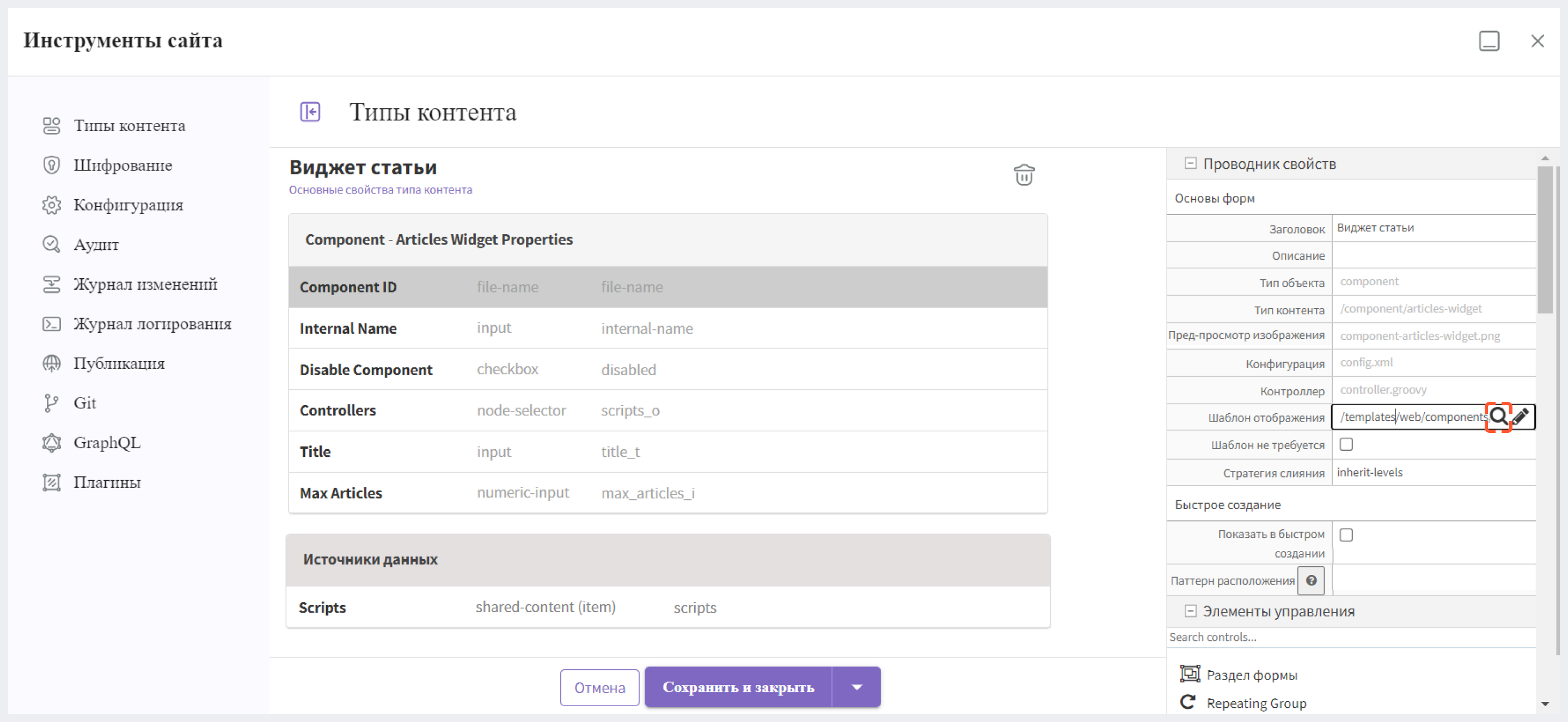Click Сохранить и закрыть button

click(x=738, y=687)
